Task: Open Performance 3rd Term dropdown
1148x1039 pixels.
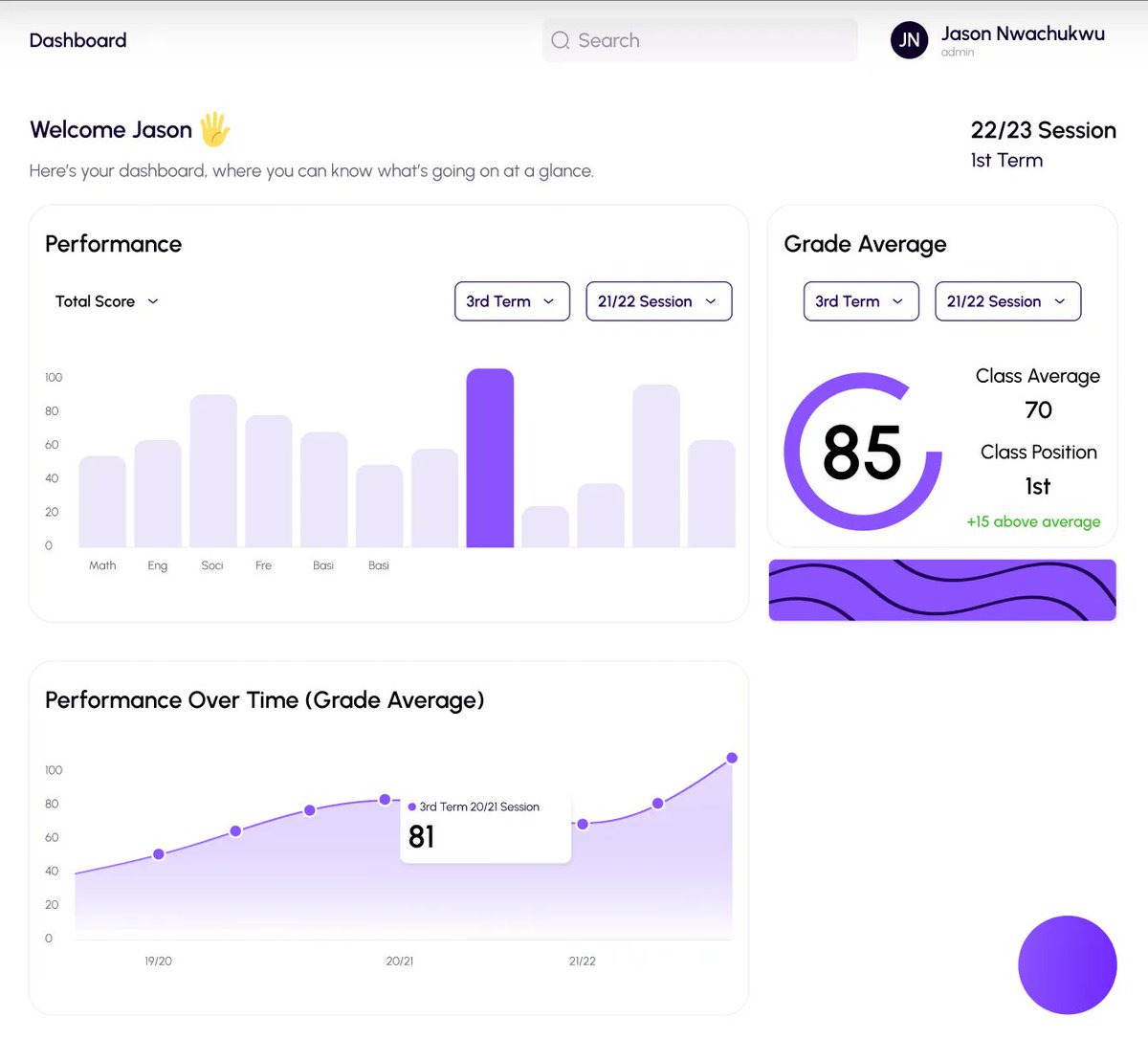Action: click(512, 301)
